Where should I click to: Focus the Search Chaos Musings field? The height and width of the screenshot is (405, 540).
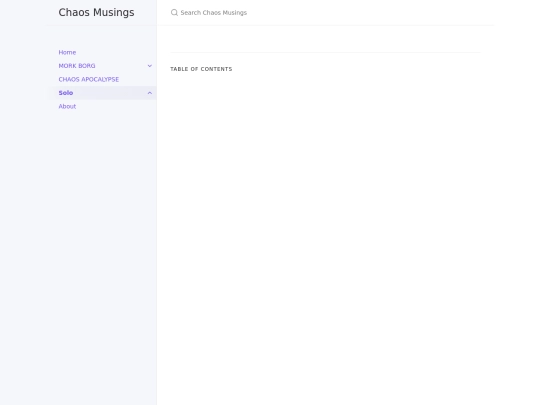point(325,13)
